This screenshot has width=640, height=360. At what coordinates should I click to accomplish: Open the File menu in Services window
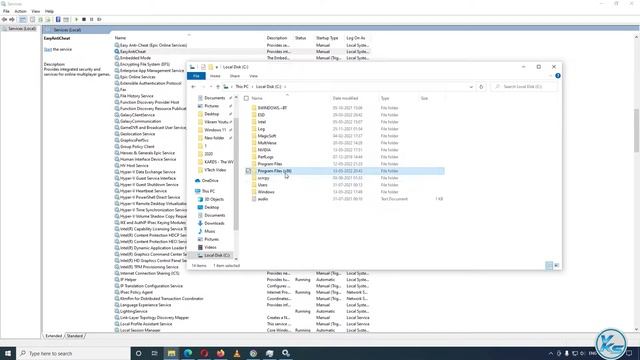(6, 11)
